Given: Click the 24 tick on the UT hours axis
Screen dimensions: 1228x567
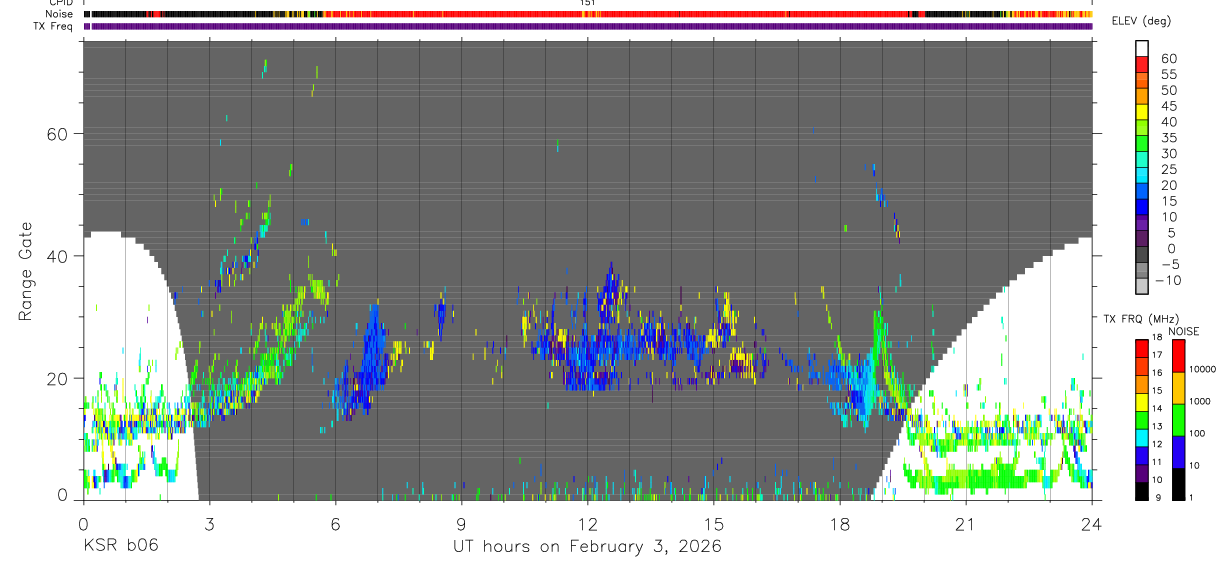Looking at the screenshot, I should [x=1092, y=523].
